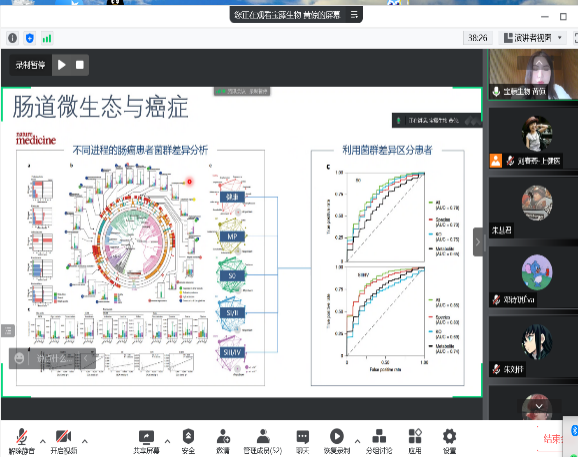
Task: Open Manage Participants (52) panel
Action: click(x=263, y=441)
